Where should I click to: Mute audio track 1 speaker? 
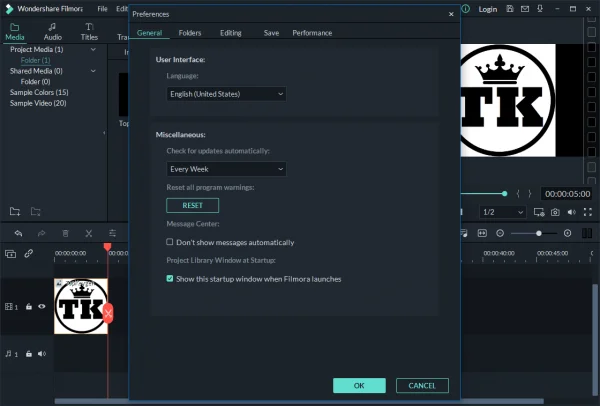(42, 354)
